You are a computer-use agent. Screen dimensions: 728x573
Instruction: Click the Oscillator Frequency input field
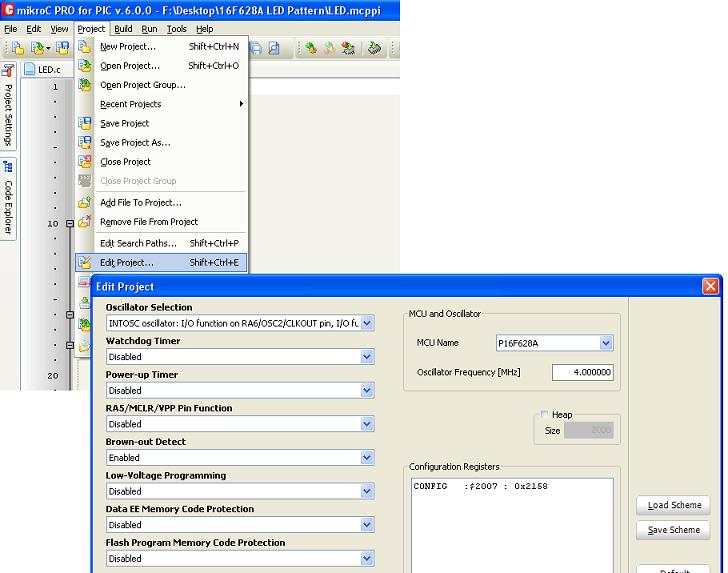tap(582, 372)
